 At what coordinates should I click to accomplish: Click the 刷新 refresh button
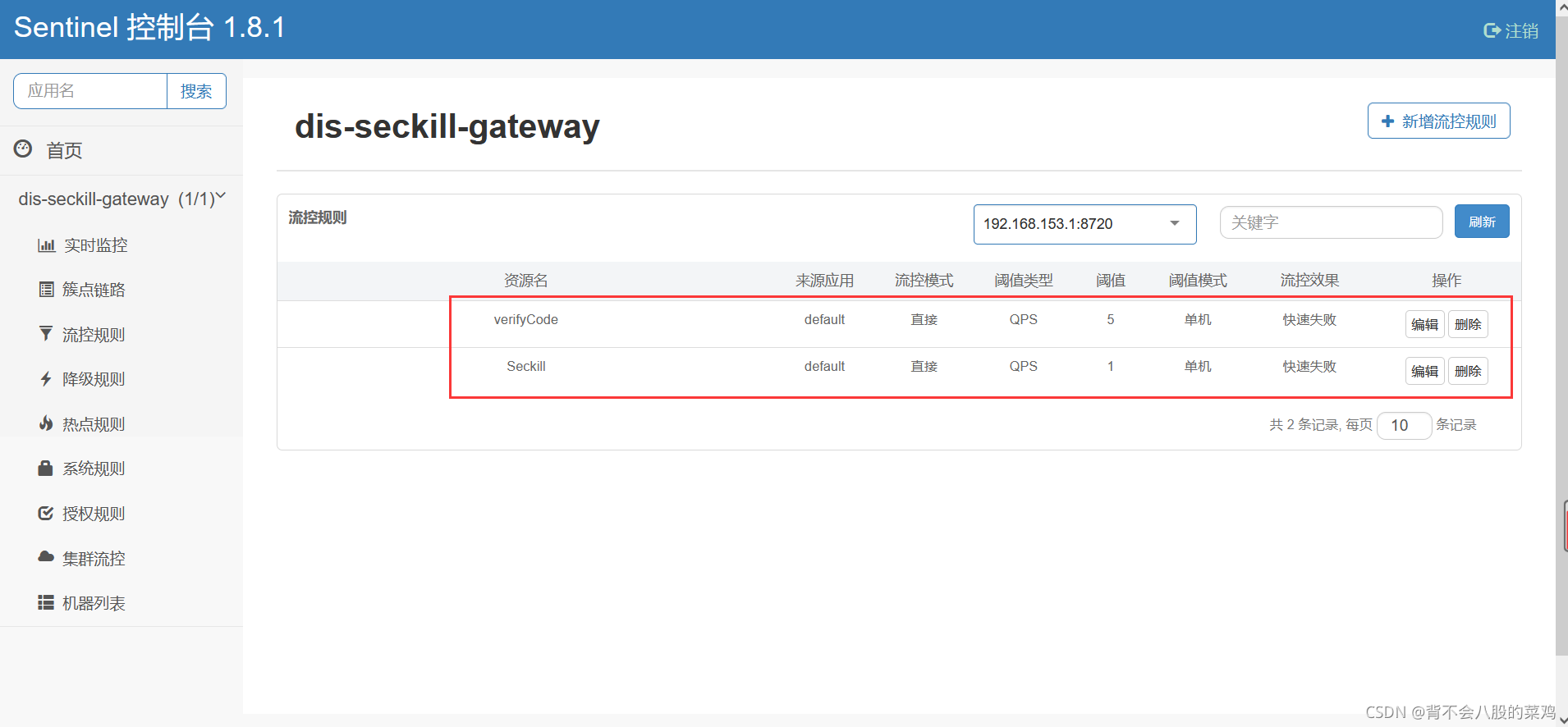pos(1482,222)
